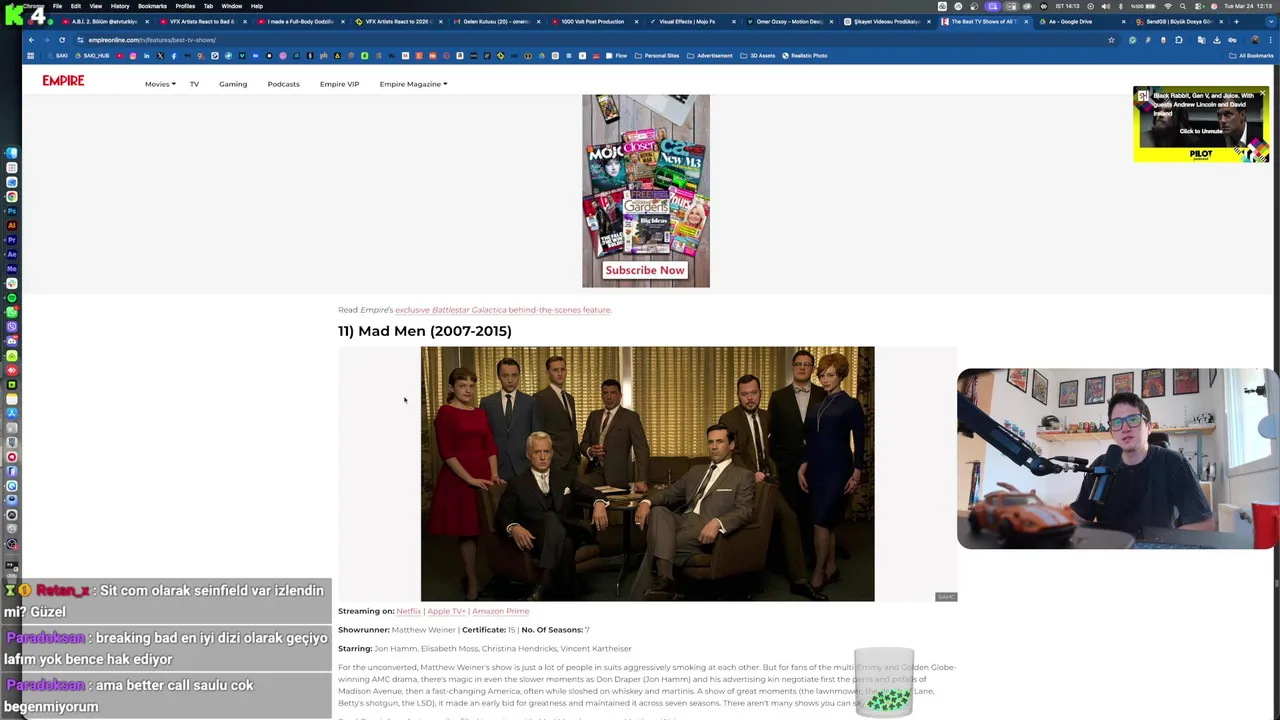Screen dimensions: 1280x720
Task: Open the TV section in Empire nav
Action: click(194, 84)
